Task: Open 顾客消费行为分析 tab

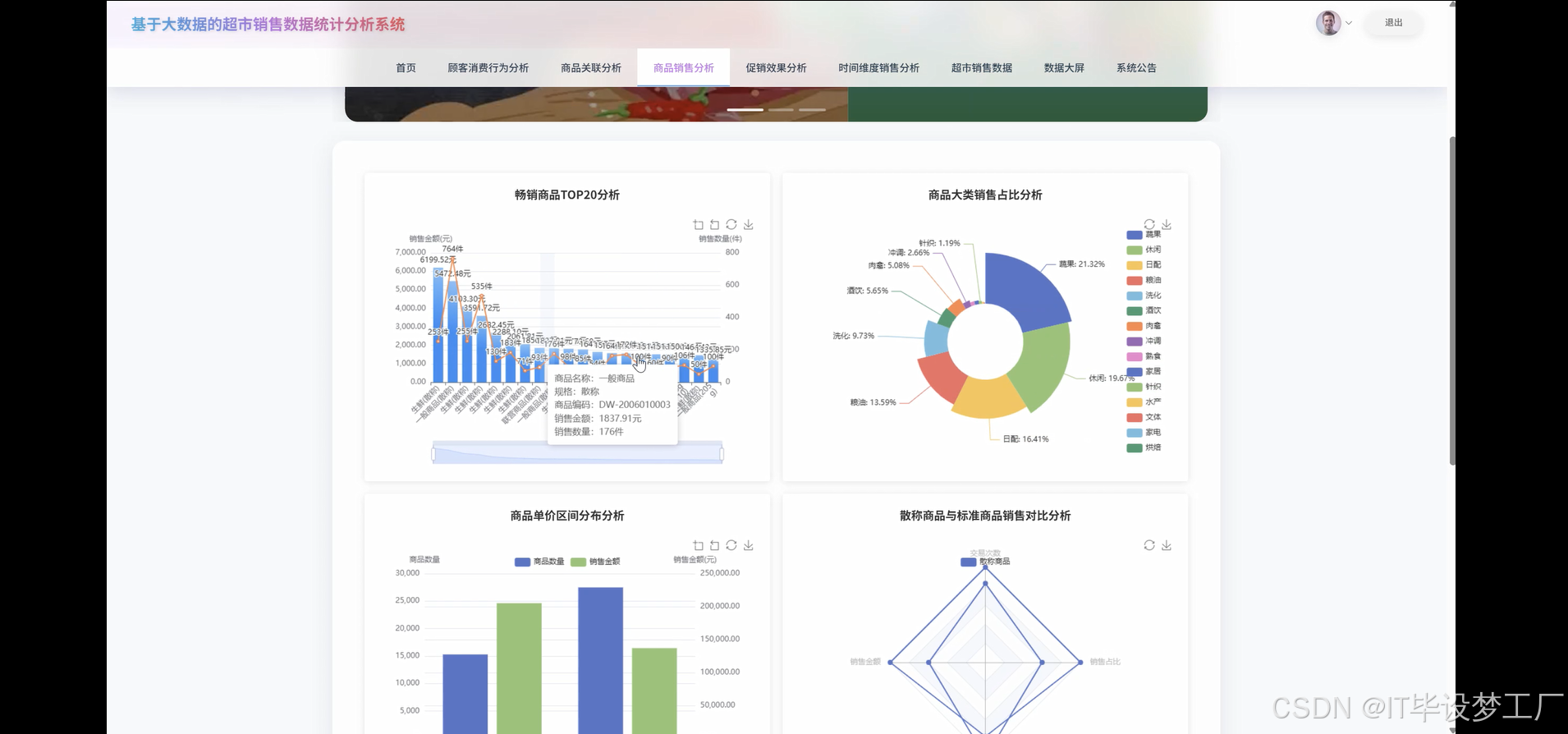Action: click(488, 68)
